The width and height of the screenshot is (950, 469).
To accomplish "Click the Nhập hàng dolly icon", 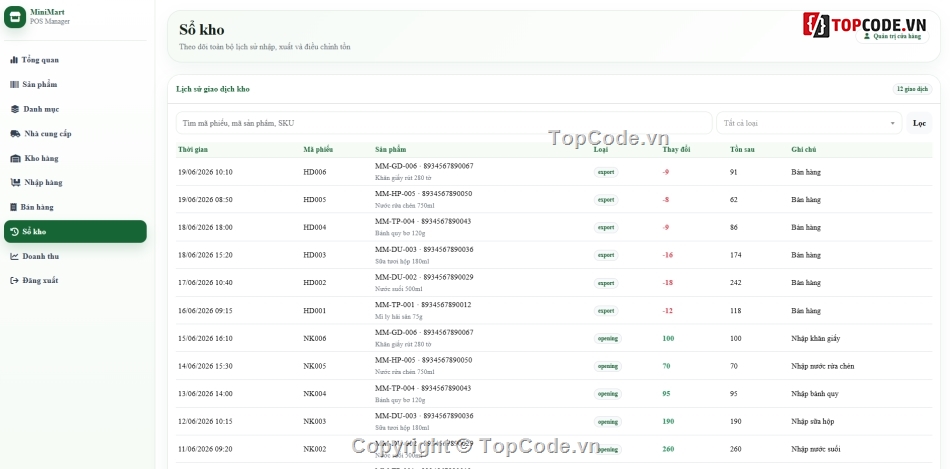I will click(x=16, y=182).
